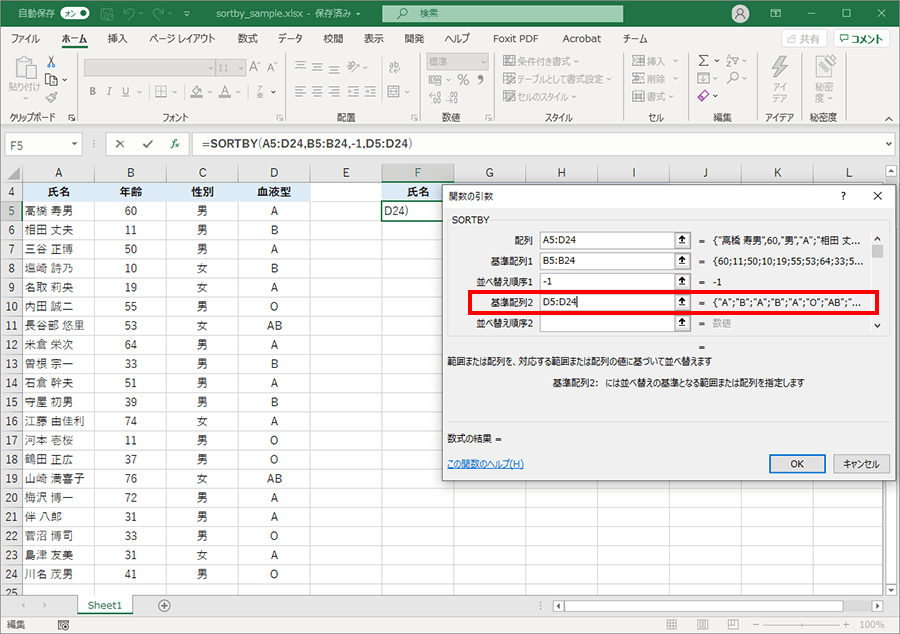The height and width of the screenshot is (634, 900).
Task: Click the コメント button
Action: [861, 38]
